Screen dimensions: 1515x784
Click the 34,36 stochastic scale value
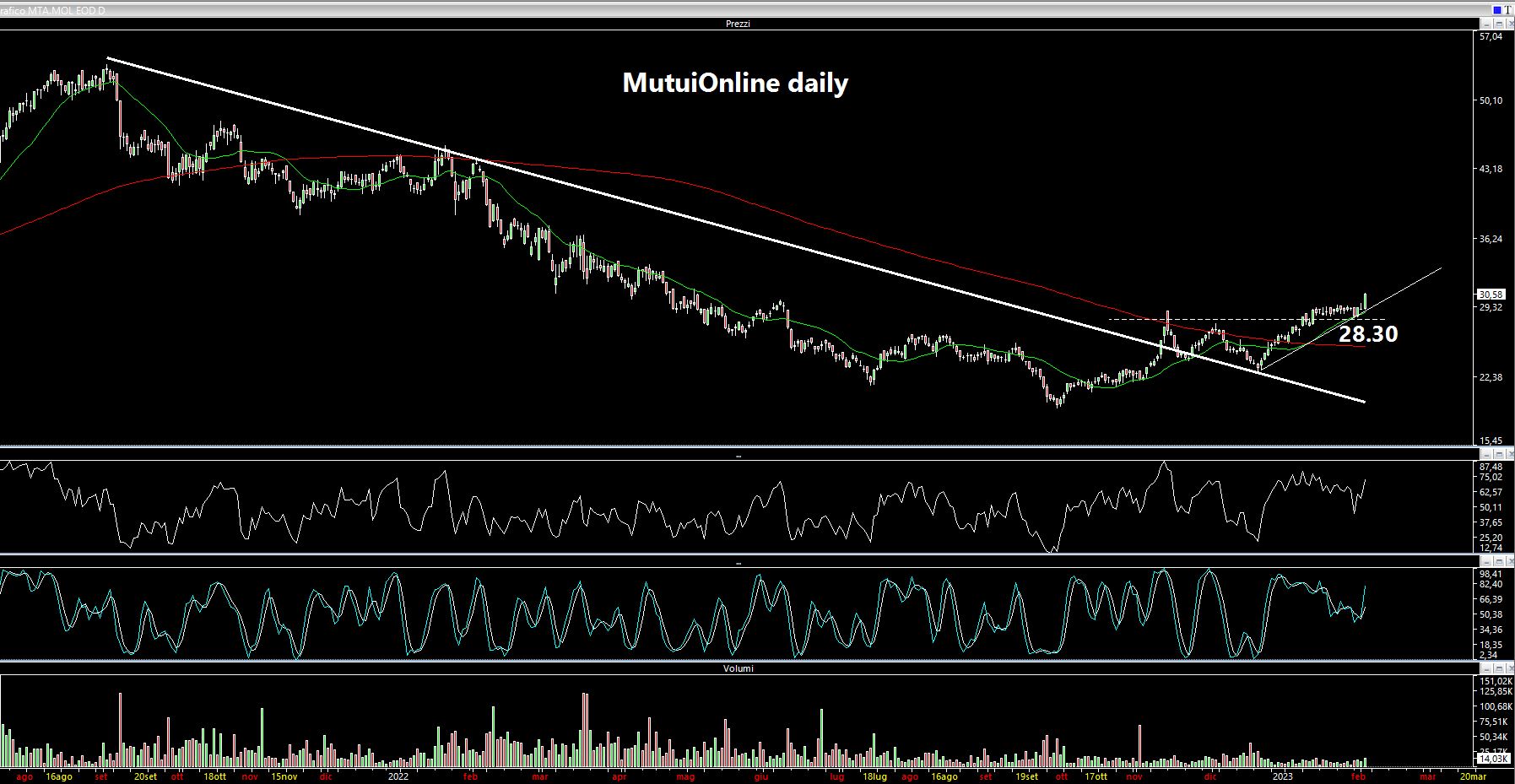click(1491, 630)
